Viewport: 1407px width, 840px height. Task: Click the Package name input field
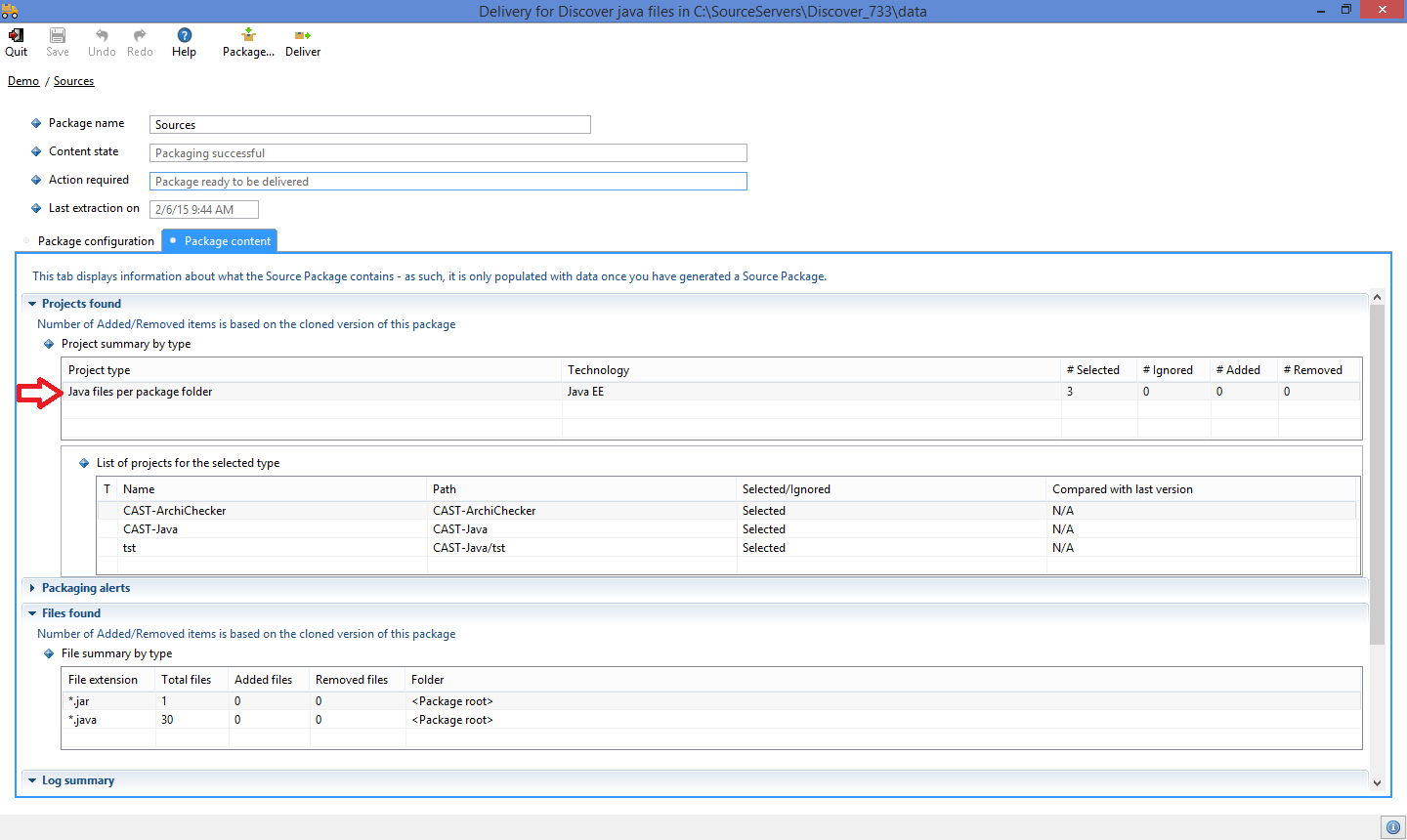click(369, 125)
